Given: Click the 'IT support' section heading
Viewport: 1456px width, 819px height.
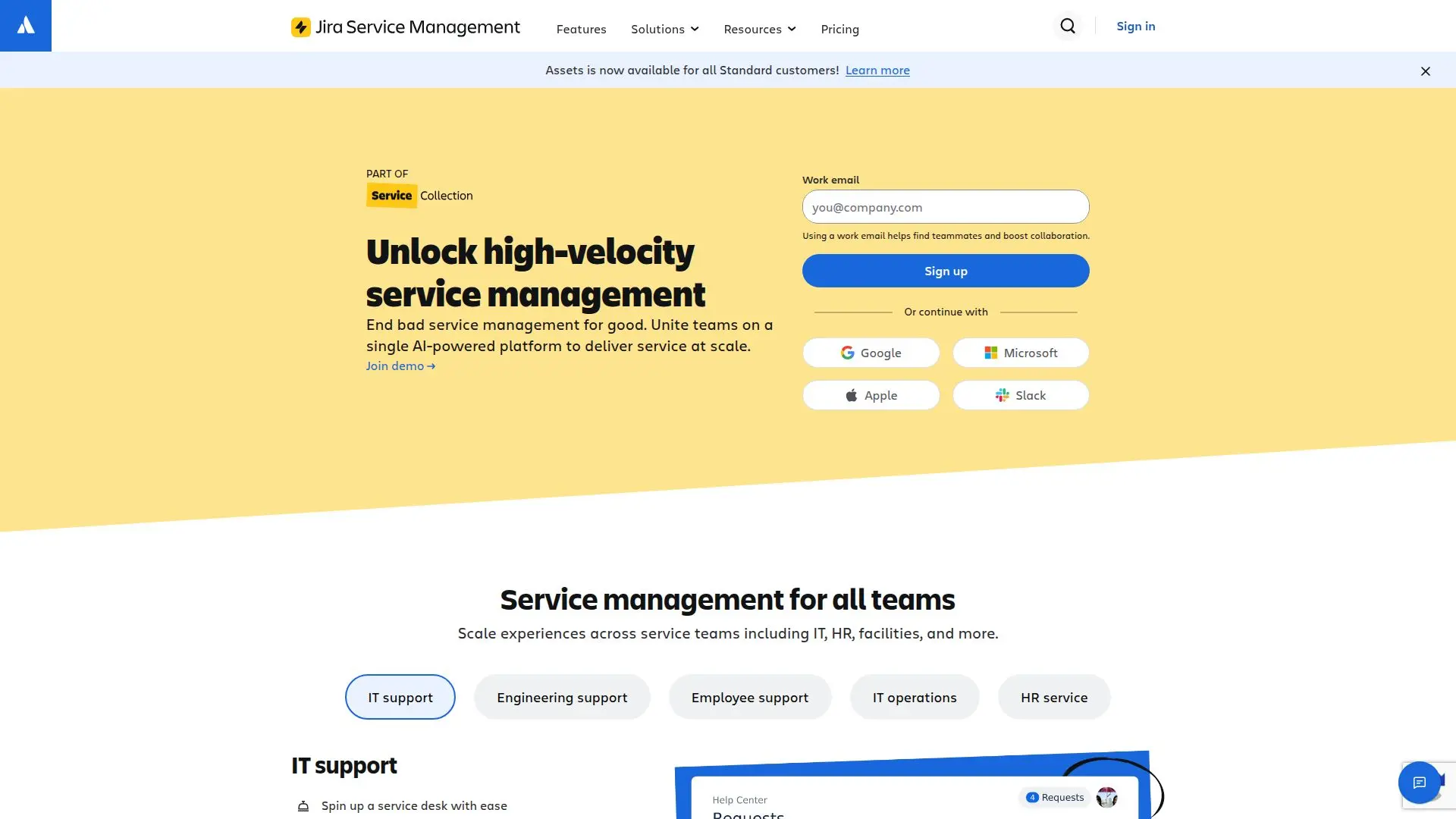Looking at the screenshot, I should click(x=344, y=765).
